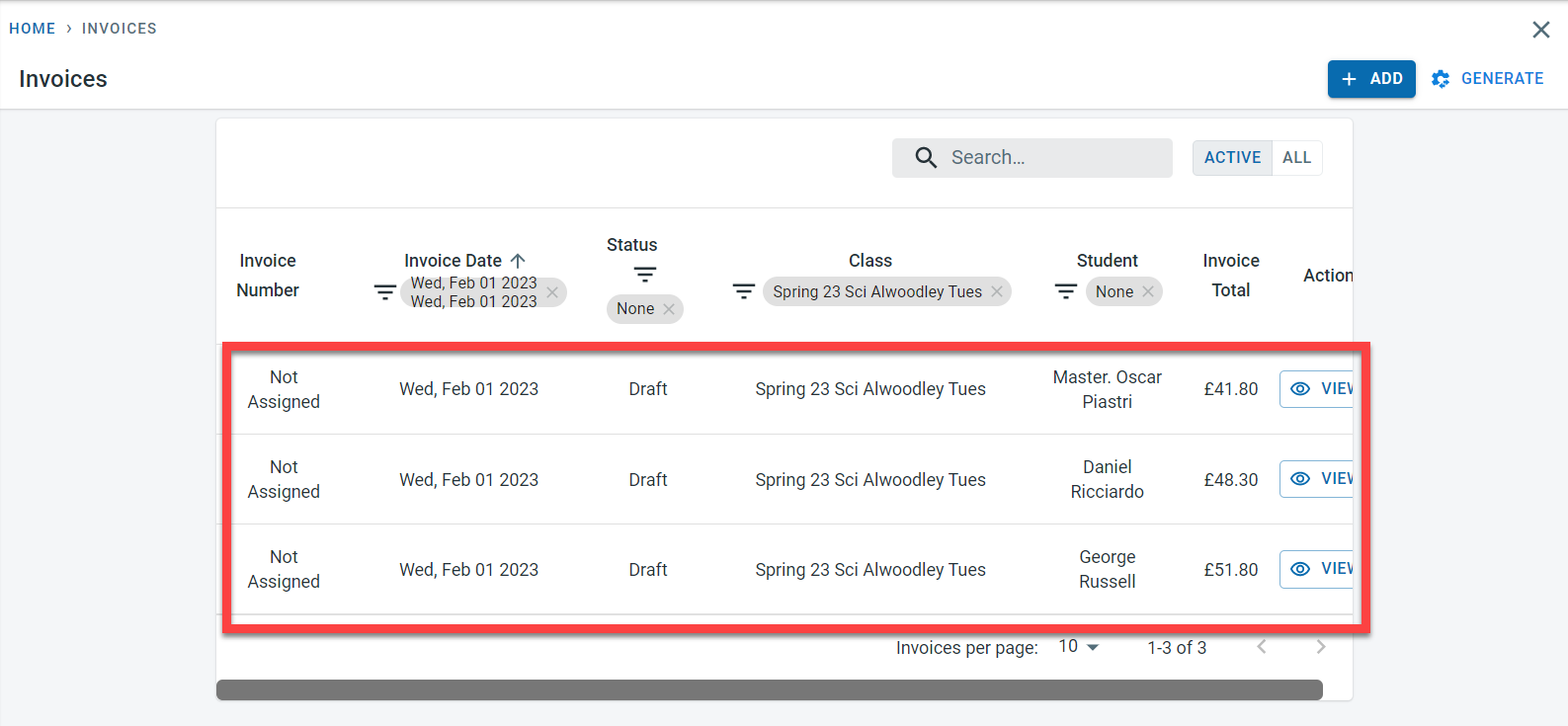
Task: View Oscar Piastri's invoice
Action: [x=1317, y=389]
